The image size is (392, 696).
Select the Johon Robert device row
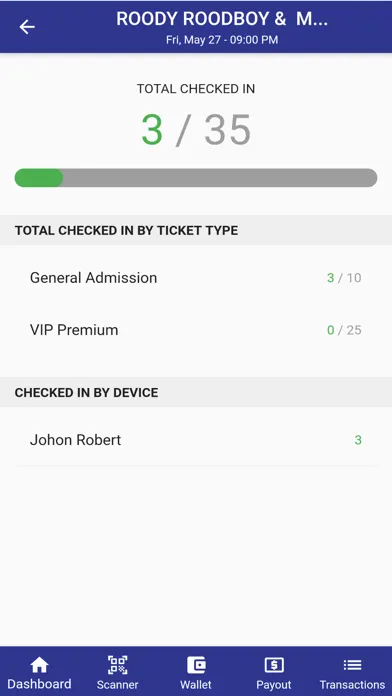click(196, 440)
